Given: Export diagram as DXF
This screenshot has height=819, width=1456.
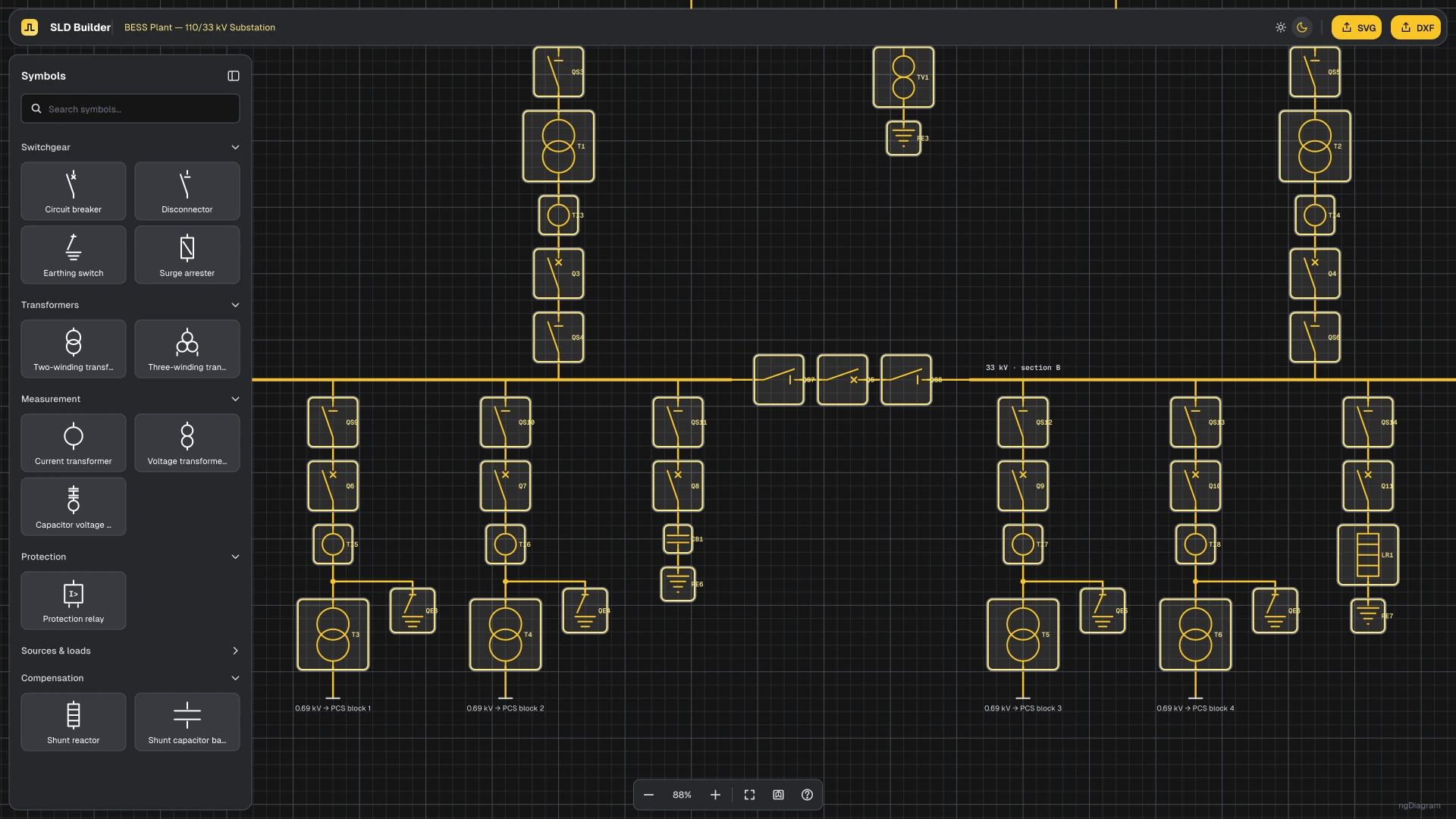Looking at the screenshot, I should pos(1416,27).
